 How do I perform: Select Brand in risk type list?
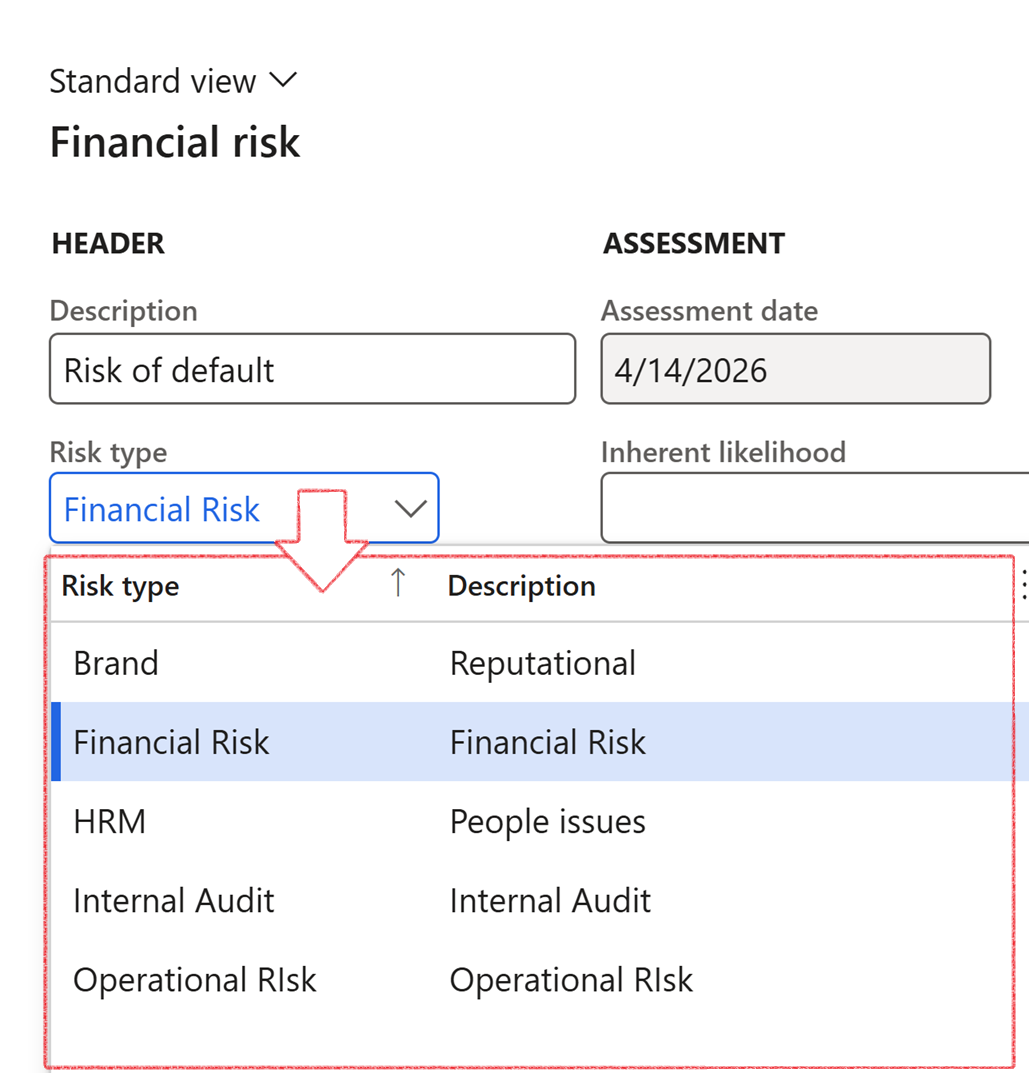116,663
